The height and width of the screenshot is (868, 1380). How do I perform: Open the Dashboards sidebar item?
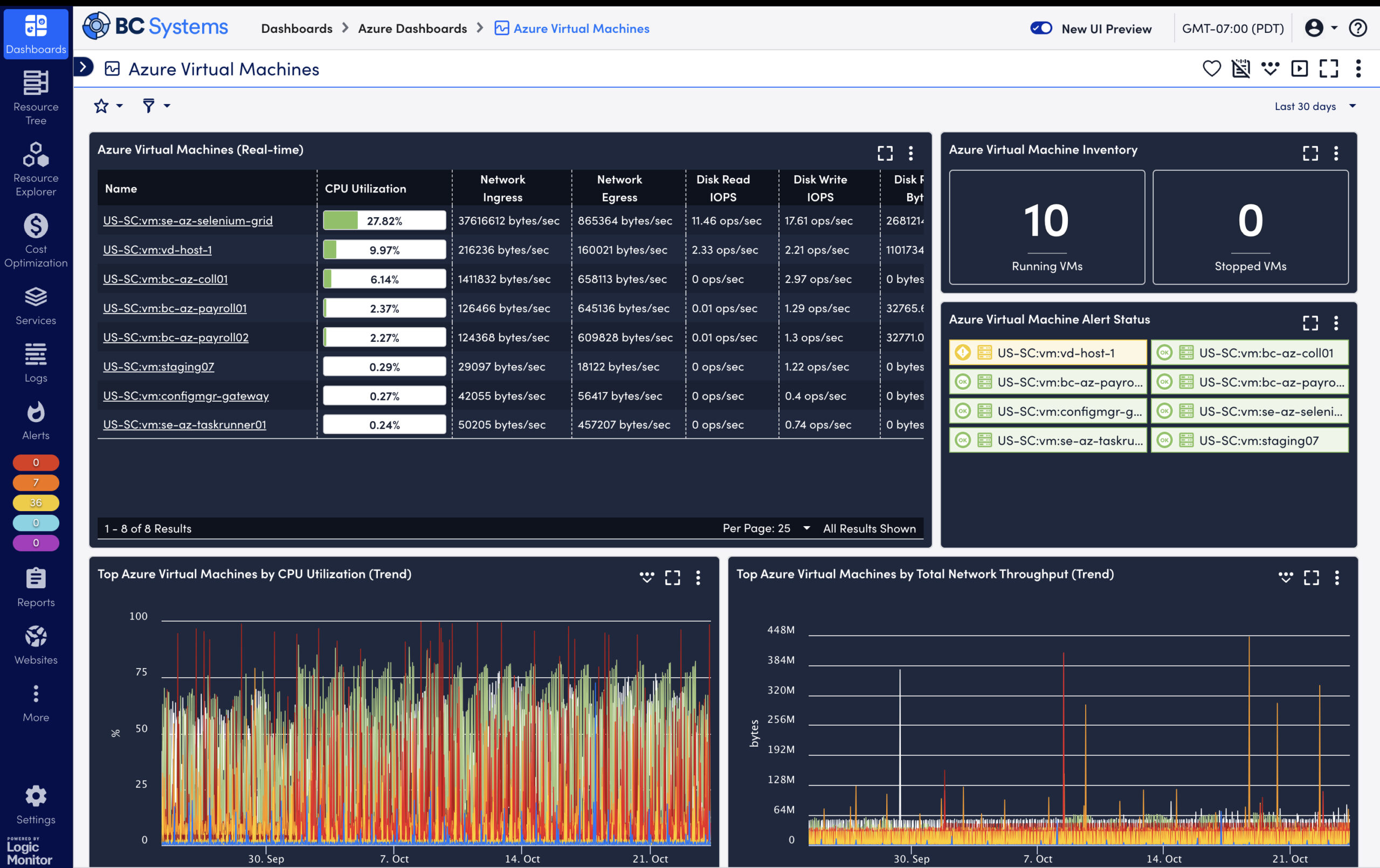[x=36, y=33]
